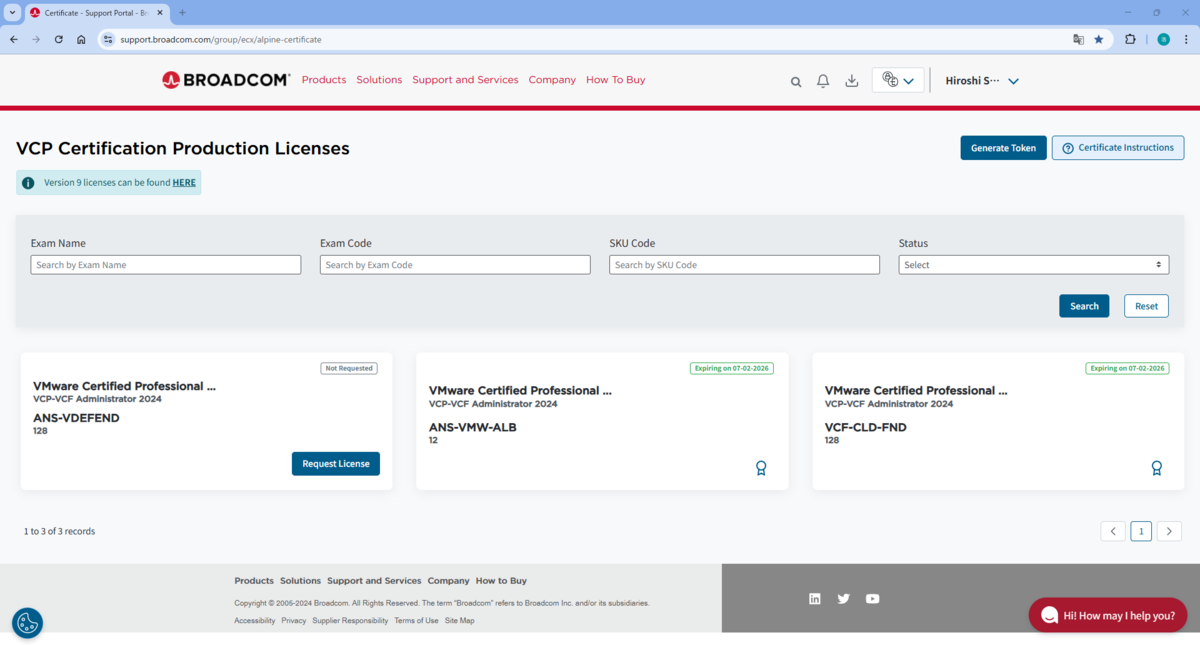The width and height of the screenshot is (1200, 645).
Task: Open How To Buy header menu
Action: pos(615,80)
